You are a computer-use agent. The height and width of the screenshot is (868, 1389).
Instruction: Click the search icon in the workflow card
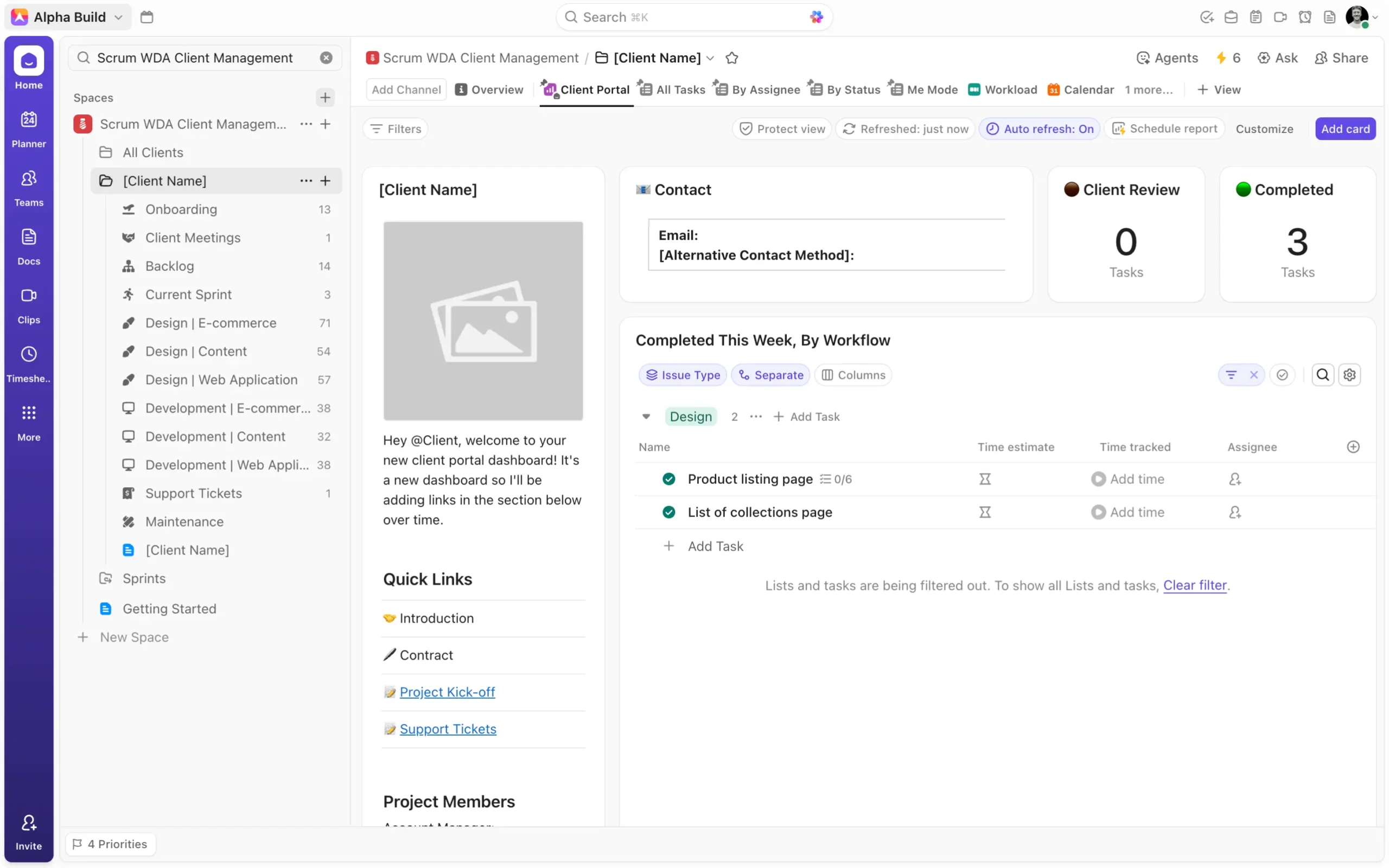point(1322,375)
